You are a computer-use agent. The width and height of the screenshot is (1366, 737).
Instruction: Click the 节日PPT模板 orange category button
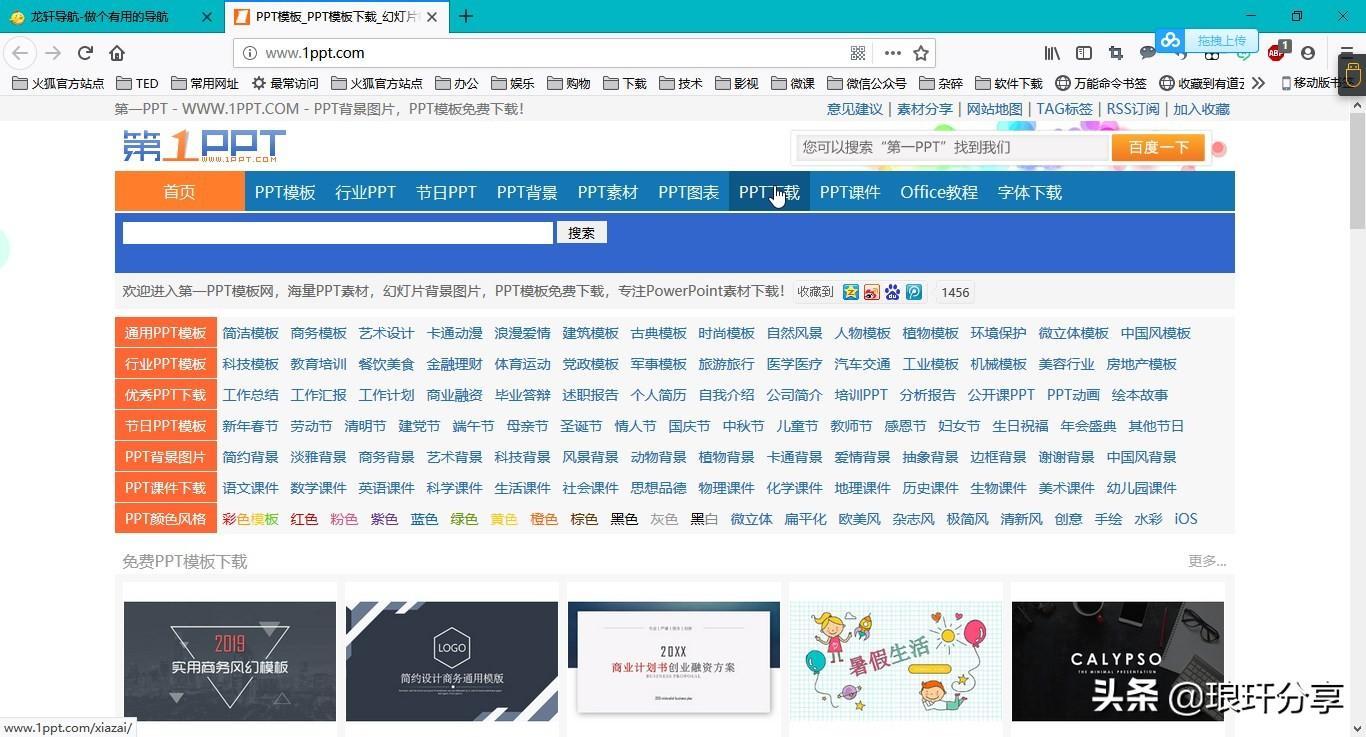[165, 426]
